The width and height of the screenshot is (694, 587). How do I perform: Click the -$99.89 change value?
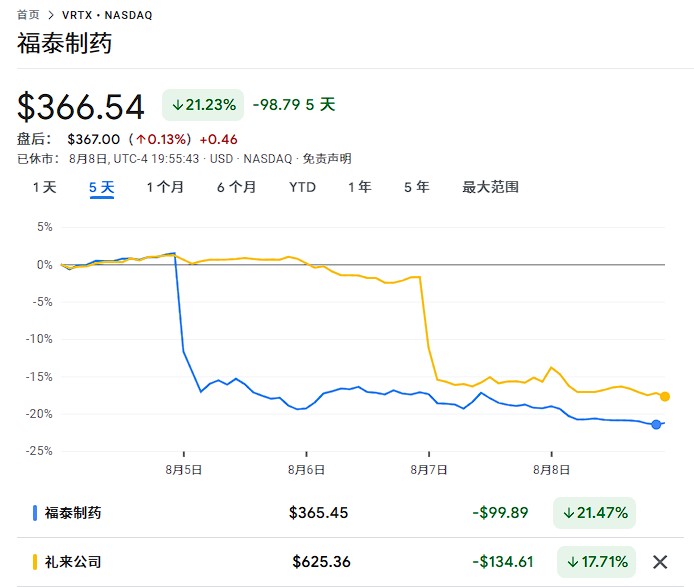click(500, 513)
